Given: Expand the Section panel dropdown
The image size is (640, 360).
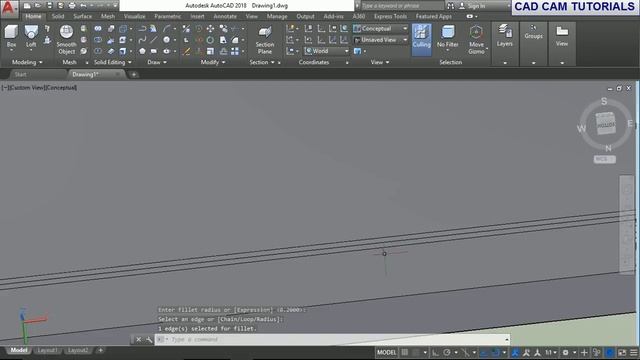Looking at the screenshot, I should pyautogui.click(x=262, y=62).
